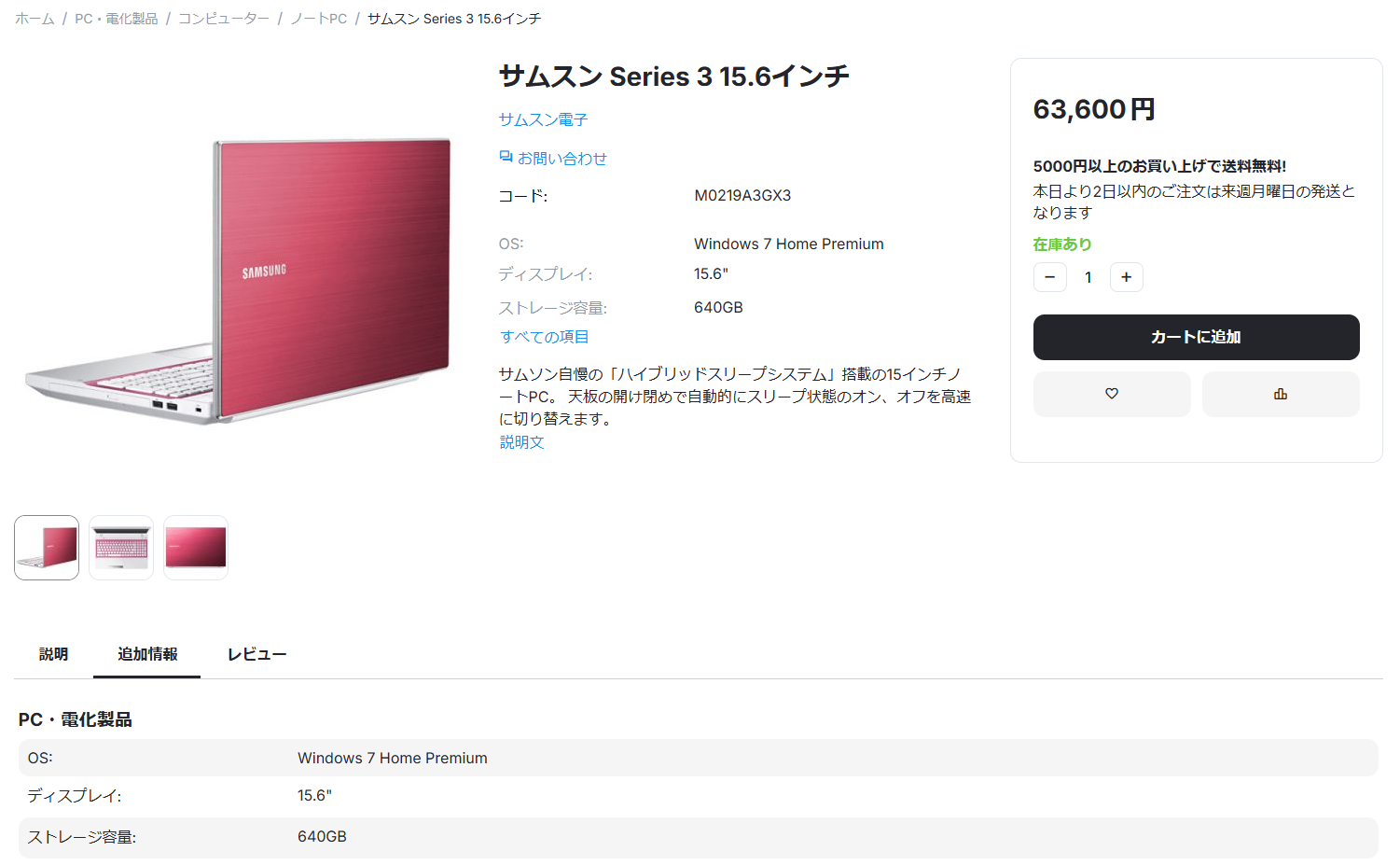Click the quantity number field

click(x=1088, y=277)
